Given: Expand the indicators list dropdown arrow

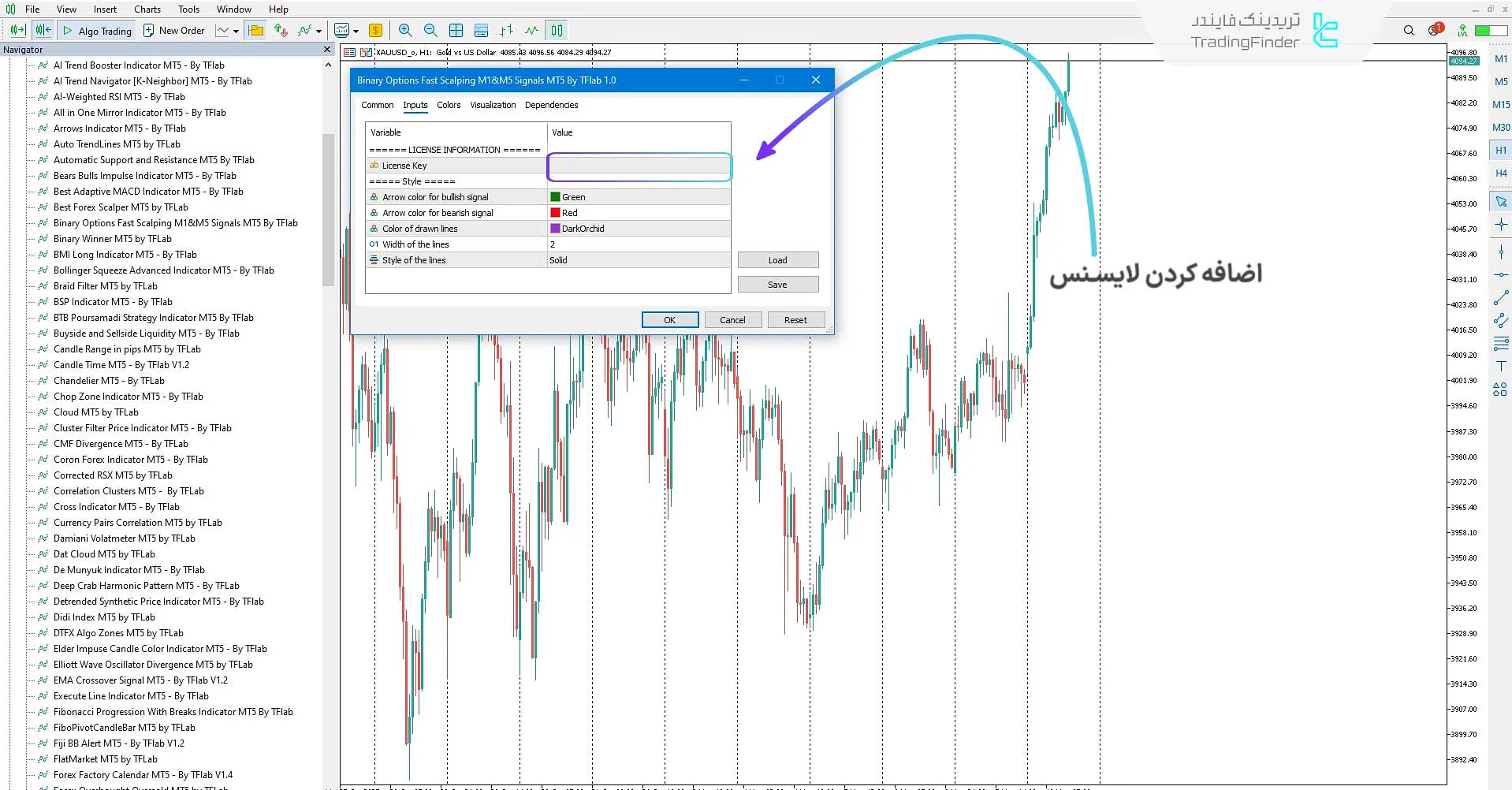Looking at the screenshot, I should [x=318, y=32].
